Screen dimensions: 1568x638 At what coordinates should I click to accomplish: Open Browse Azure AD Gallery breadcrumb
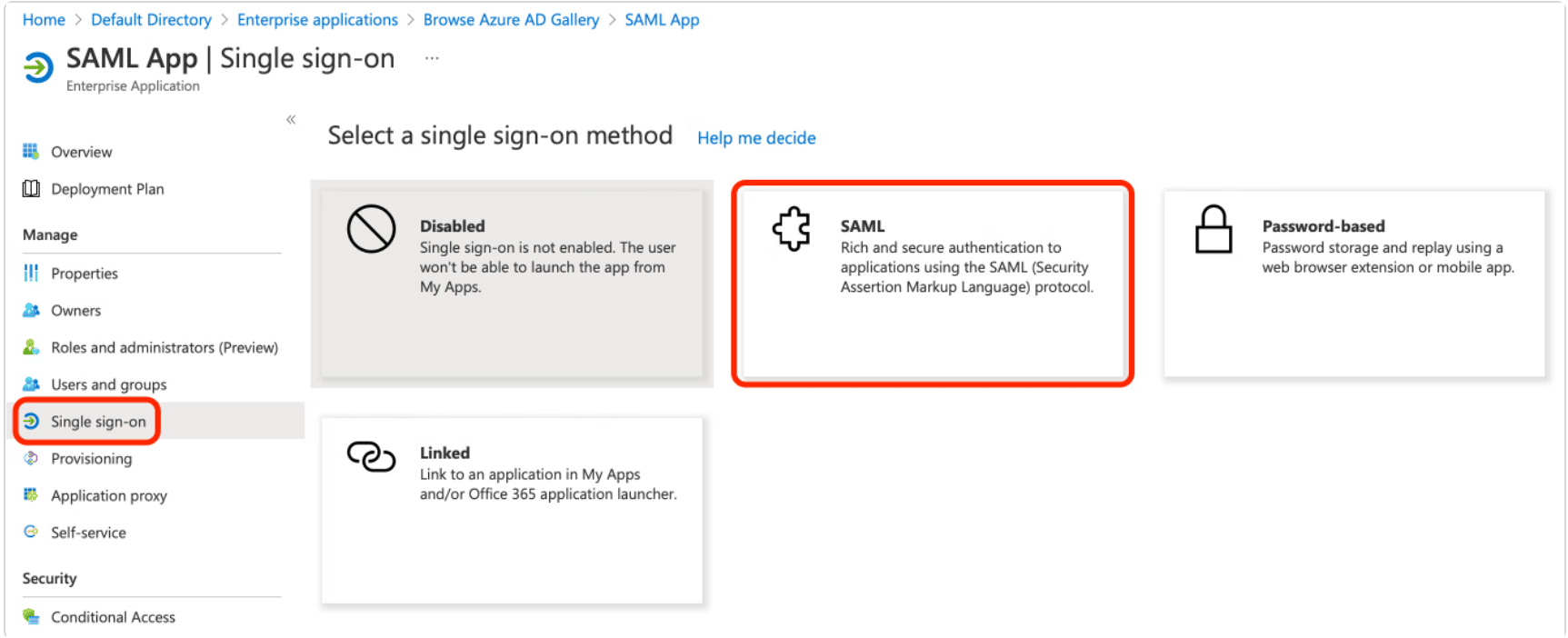click(x=511, y=20)
